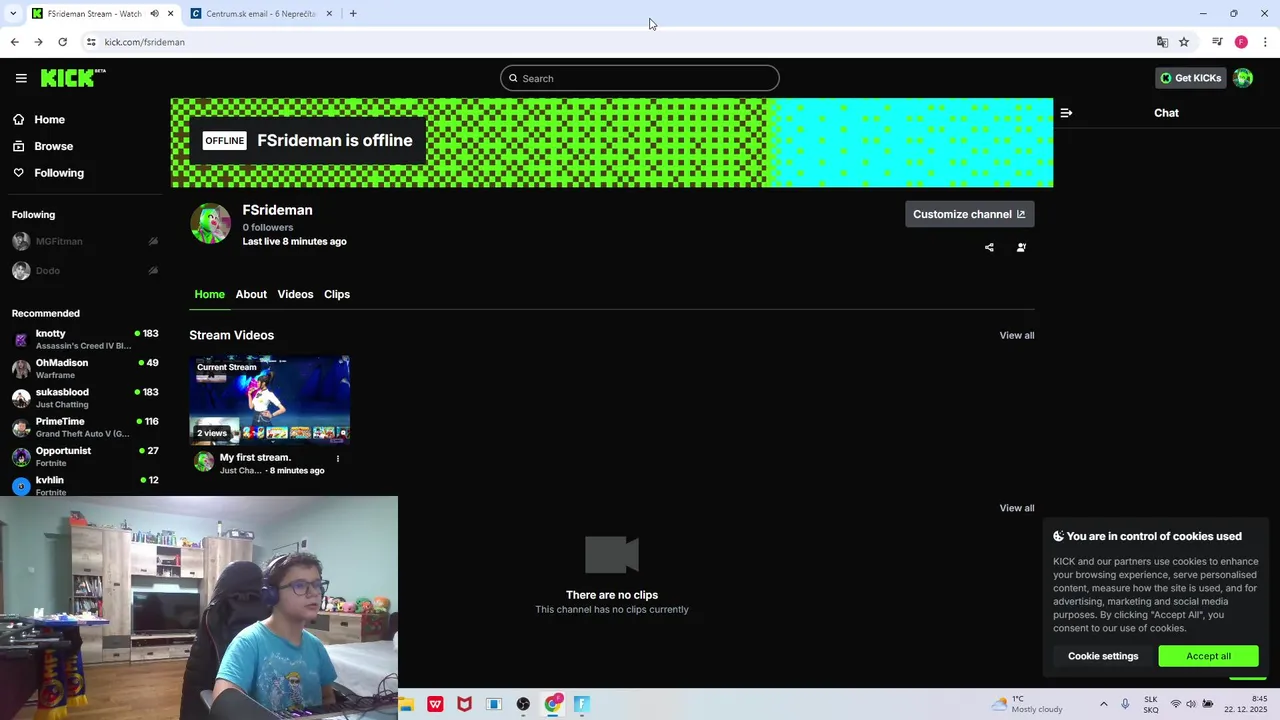Screen dimensions: 1280x720
Task: Open OBS Studio from taskbar
Action: click(523, 704)
